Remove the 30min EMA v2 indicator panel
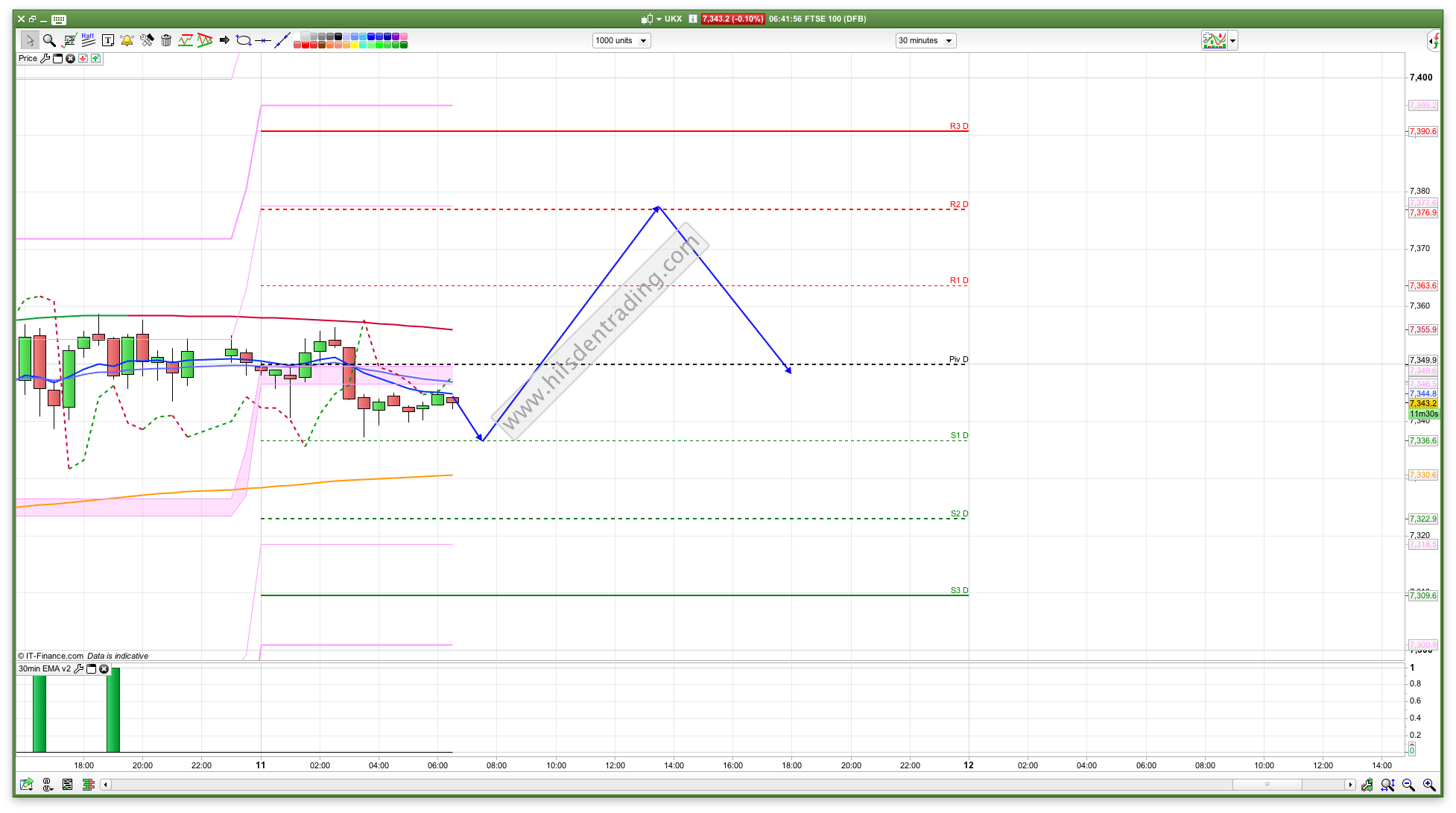Viewport: 1456px width, 813px height. pos(104,669)
